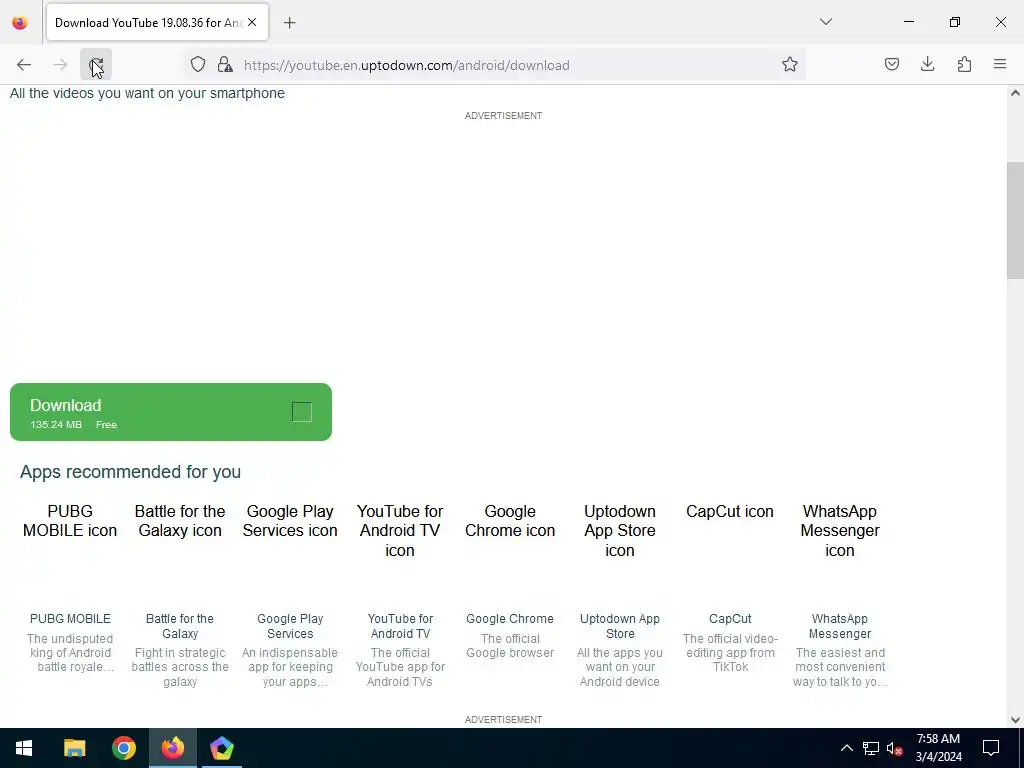Open the Uptodown App Store link

pyautogui.click(x=620, y=626)
